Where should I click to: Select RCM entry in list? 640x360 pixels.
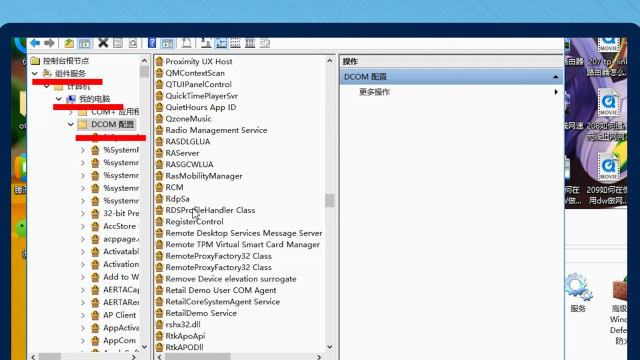[x=174, y=187]
